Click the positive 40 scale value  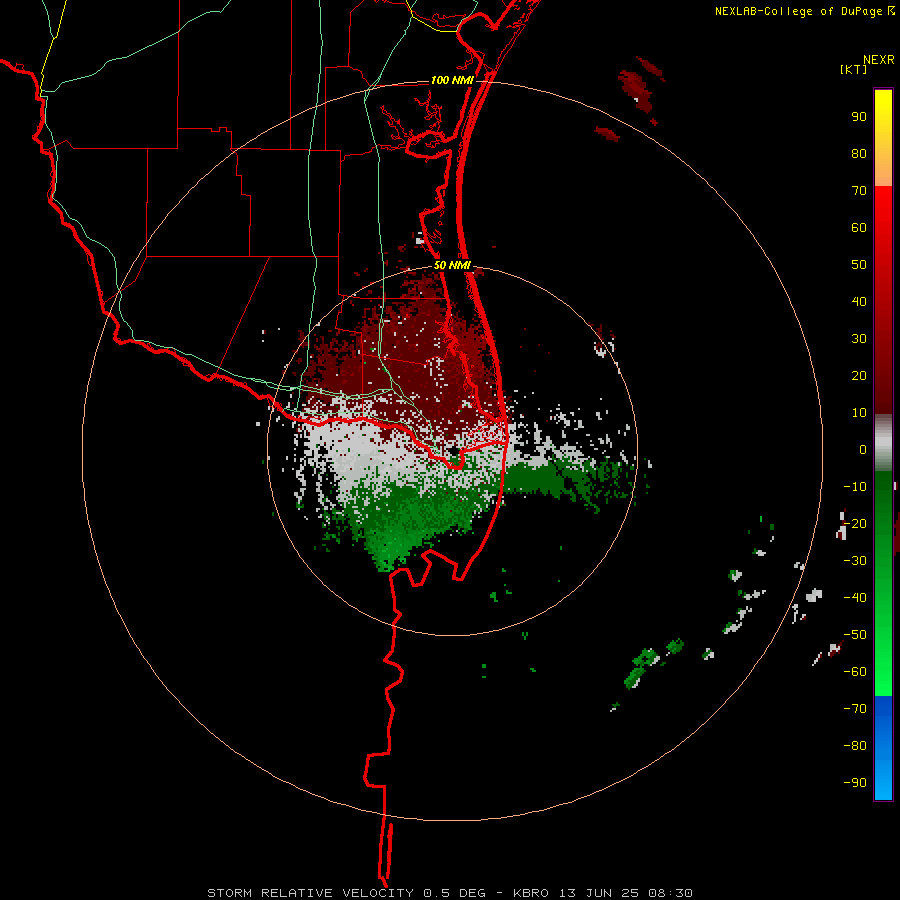859,302
